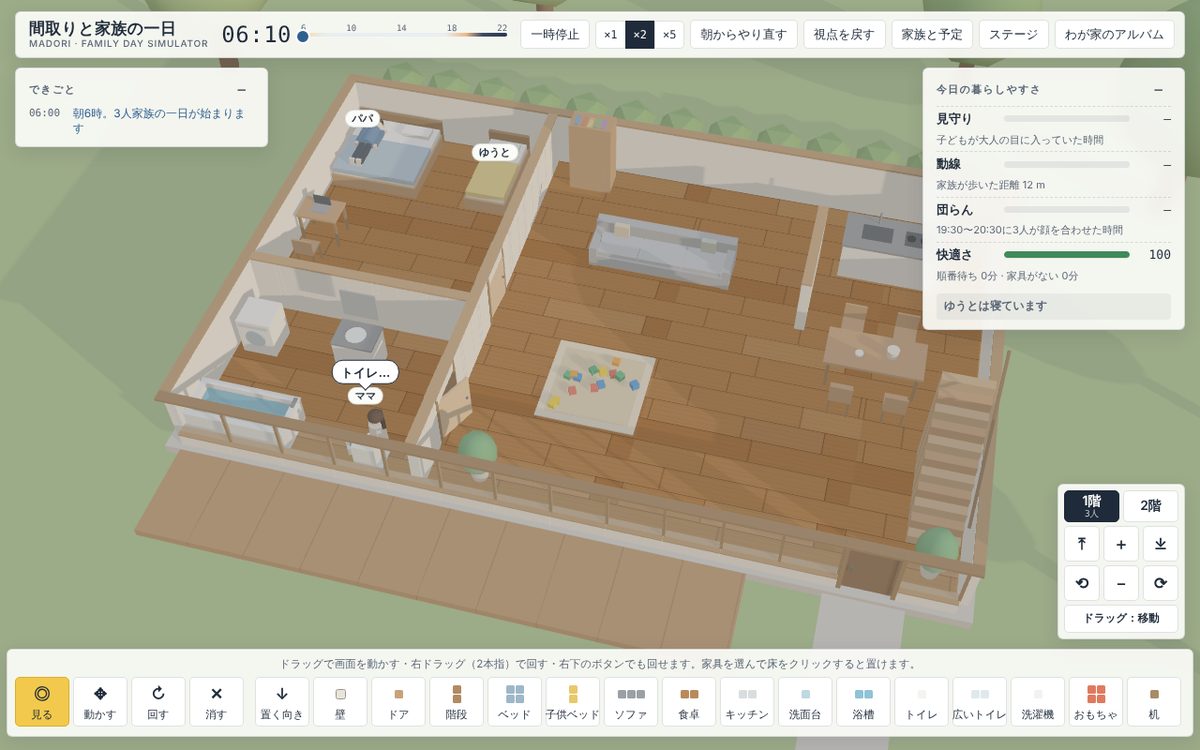Set simulation speed to ×1
The width and height of the screenshot is (1200, 750).
coord(610,34)
